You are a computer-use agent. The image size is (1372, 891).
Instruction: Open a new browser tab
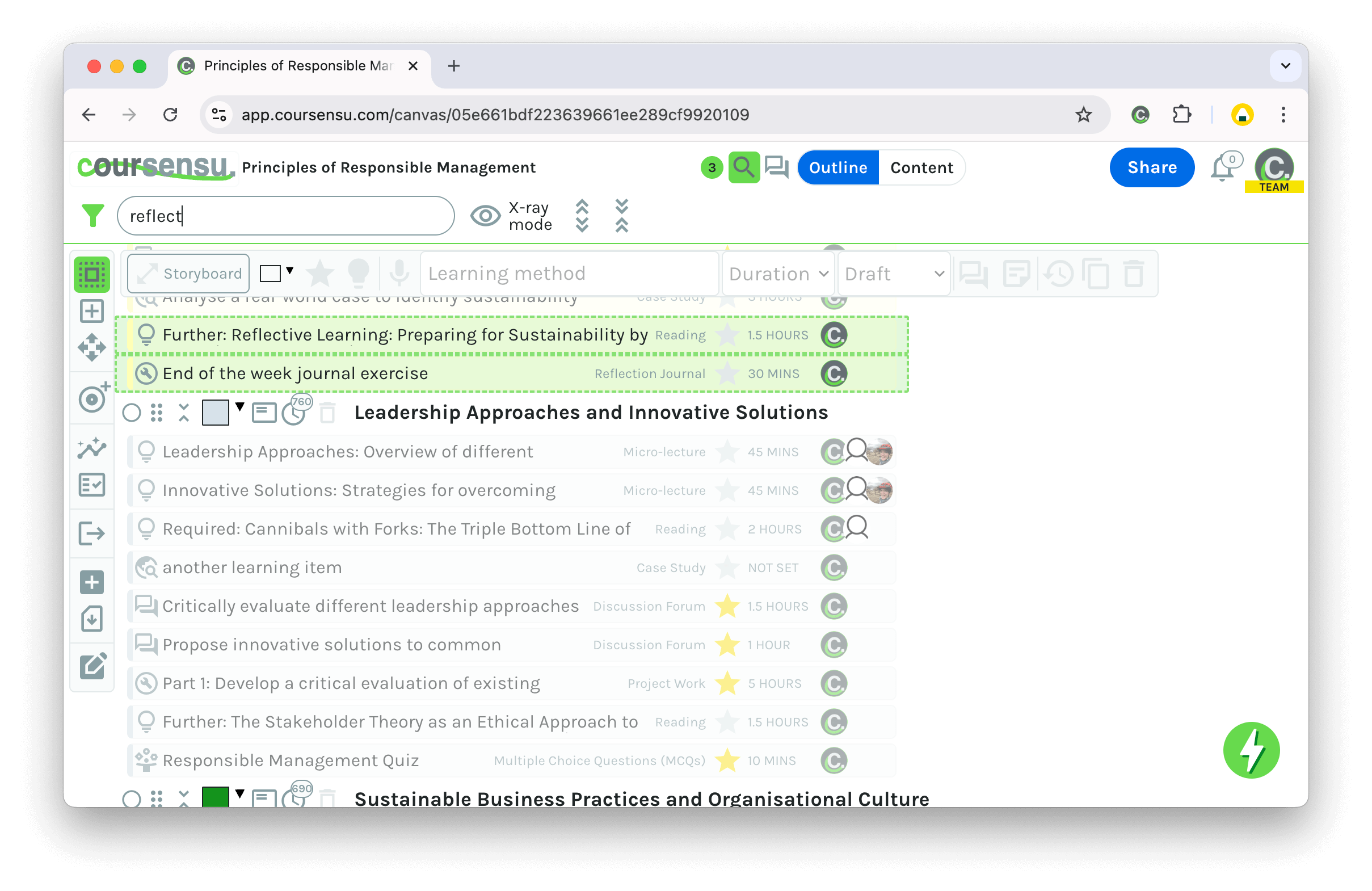[x=454, y=66]
